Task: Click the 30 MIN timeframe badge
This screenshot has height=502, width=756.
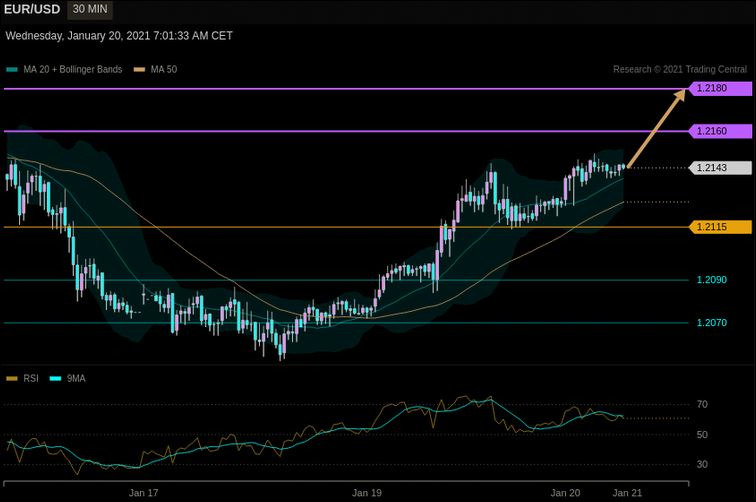Action: [x=90, y=9]
